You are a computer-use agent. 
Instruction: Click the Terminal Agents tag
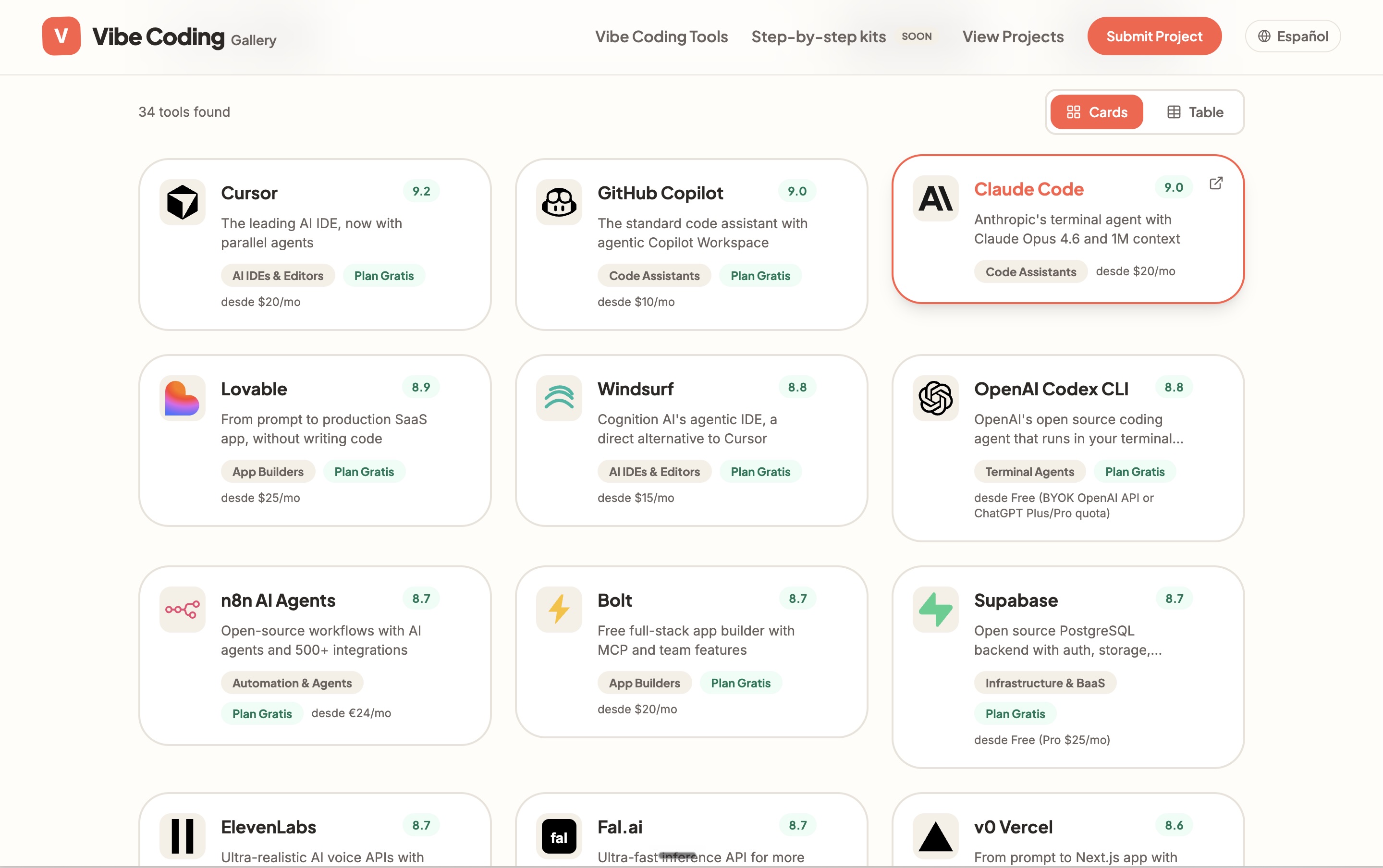[x=1030, y=471]
